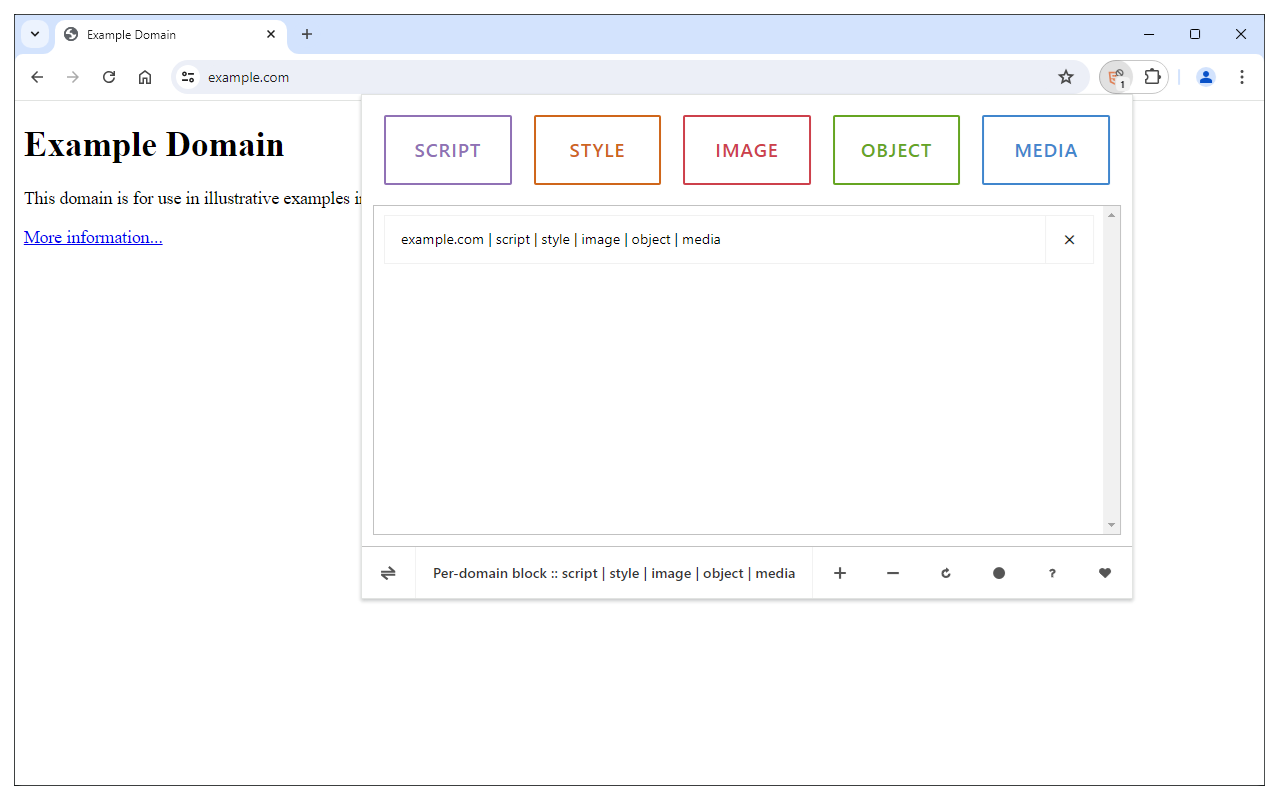Open help using the question mark icon

click(1051, 572)
